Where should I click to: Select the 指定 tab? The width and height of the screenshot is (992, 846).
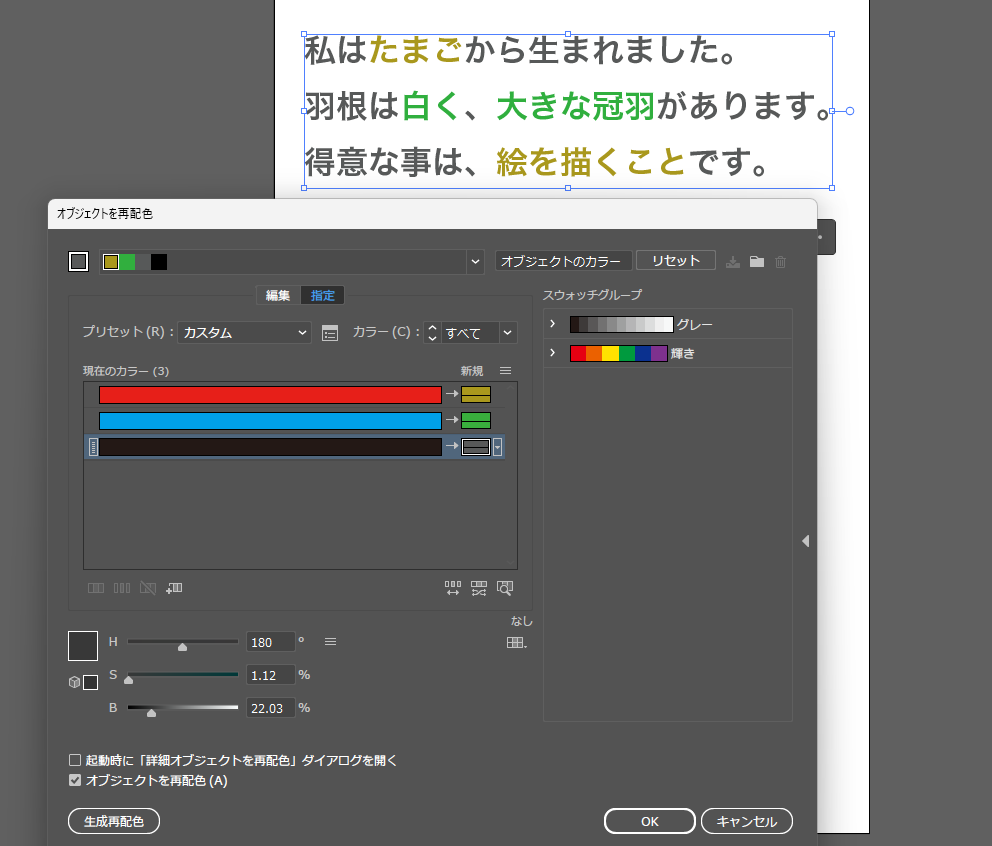pyautogui.click(x=322, y=295)
